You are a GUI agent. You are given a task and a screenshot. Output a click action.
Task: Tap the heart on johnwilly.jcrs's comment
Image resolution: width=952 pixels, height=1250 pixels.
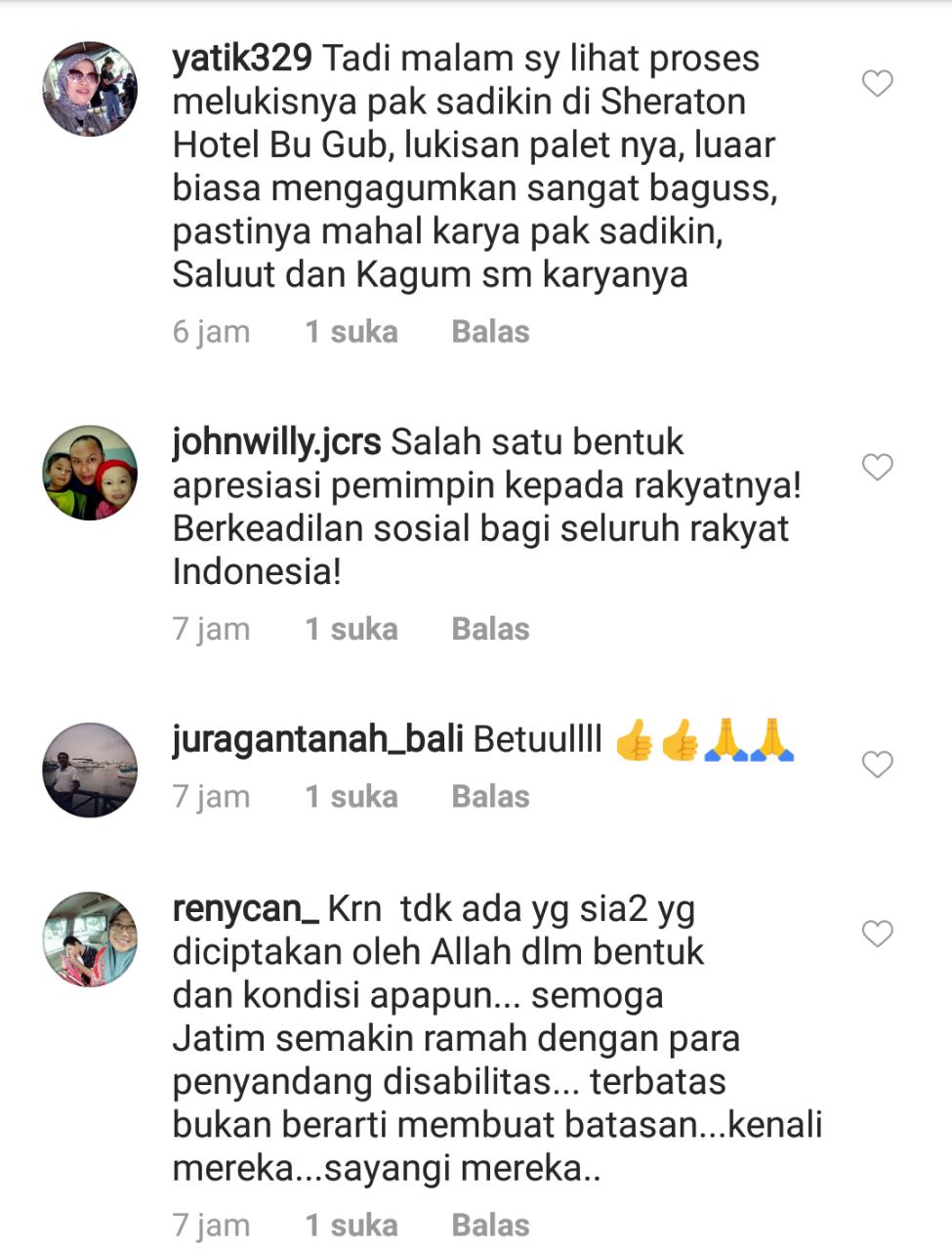[878, 467]
